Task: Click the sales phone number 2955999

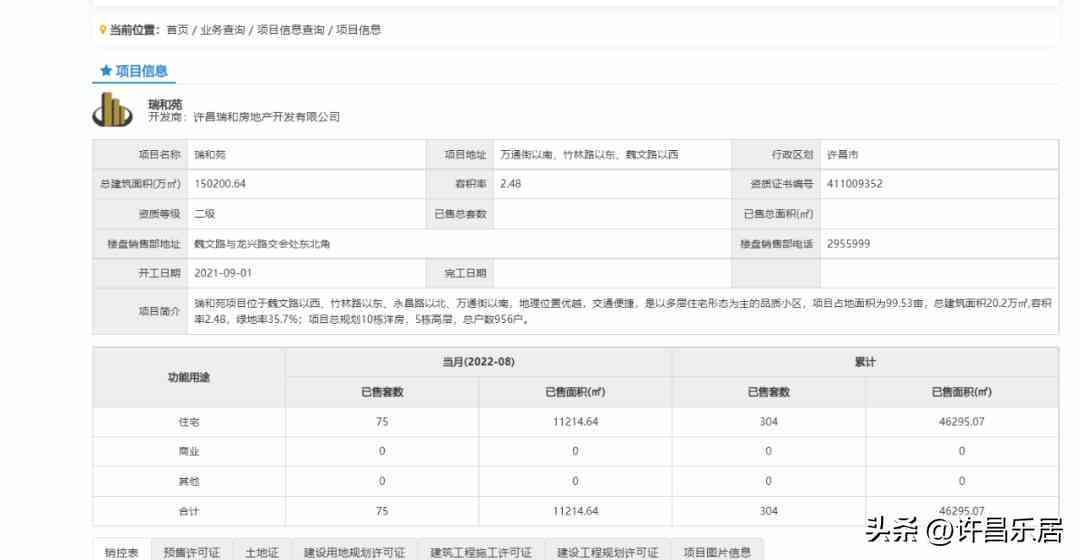Action: [x=848, y=244]
